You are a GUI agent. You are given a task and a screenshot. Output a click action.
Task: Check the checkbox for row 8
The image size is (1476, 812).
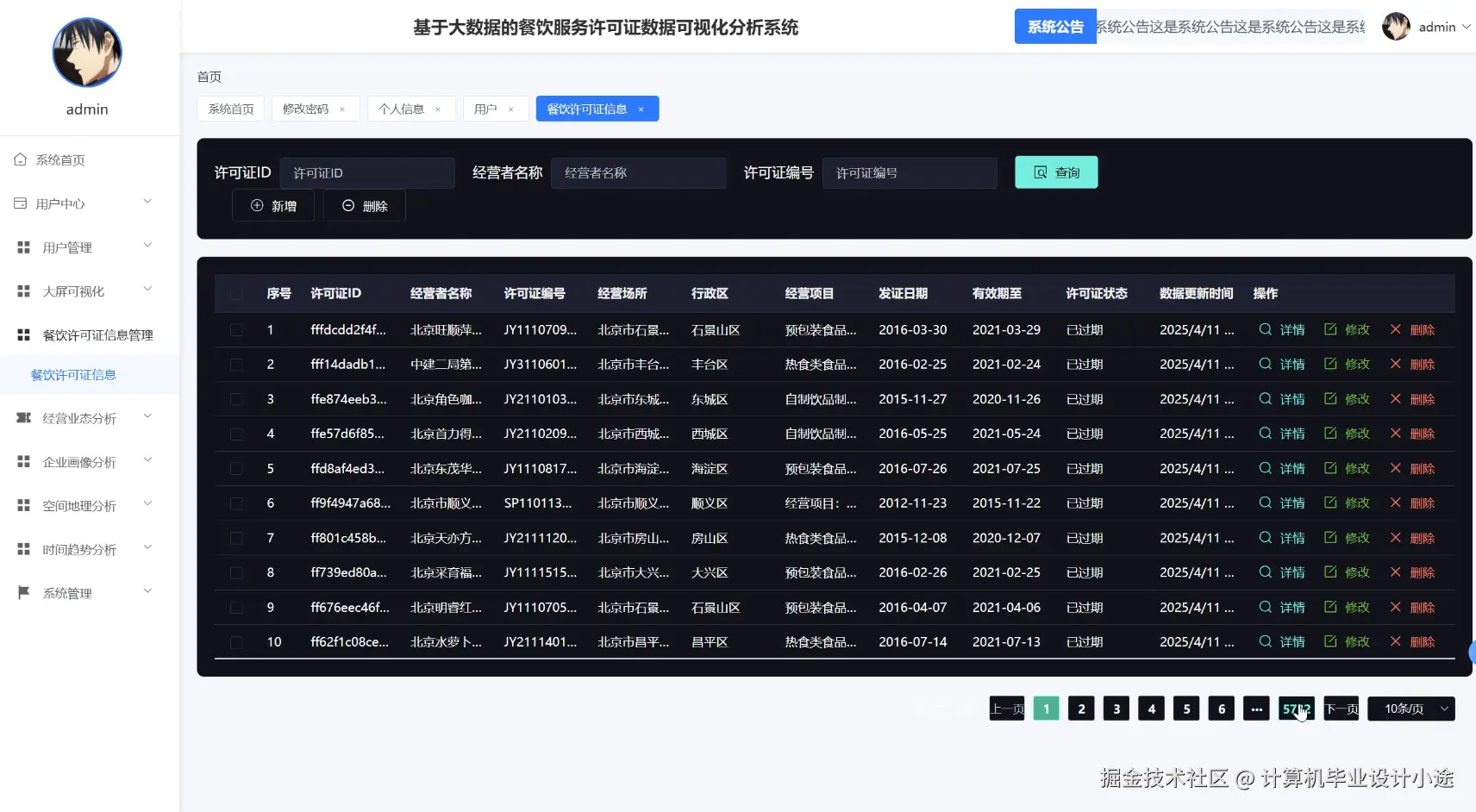(x=236, y=573)
